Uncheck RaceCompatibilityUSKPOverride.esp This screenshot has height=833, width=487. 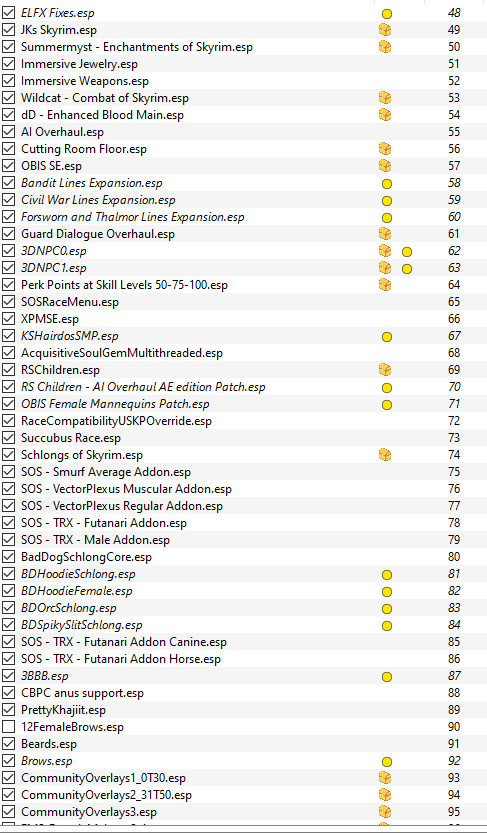point(8,421)
